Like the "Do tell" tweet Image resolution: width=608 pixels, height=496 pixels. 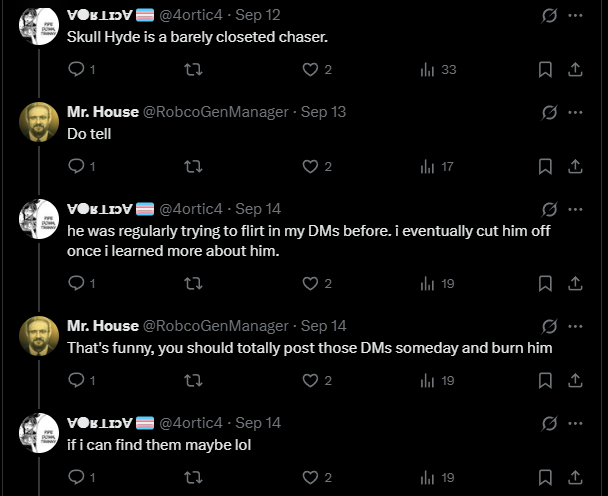point(310,166)
